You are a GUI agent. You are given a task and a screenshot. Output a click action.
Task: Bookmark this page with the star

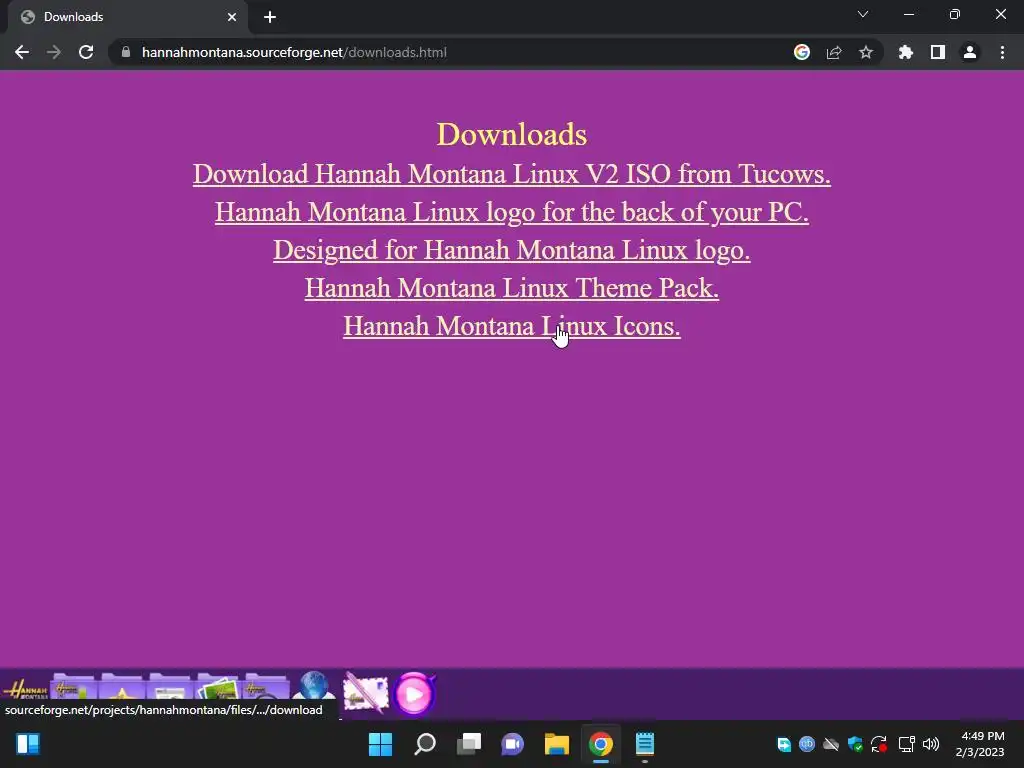tap(866, 52)
